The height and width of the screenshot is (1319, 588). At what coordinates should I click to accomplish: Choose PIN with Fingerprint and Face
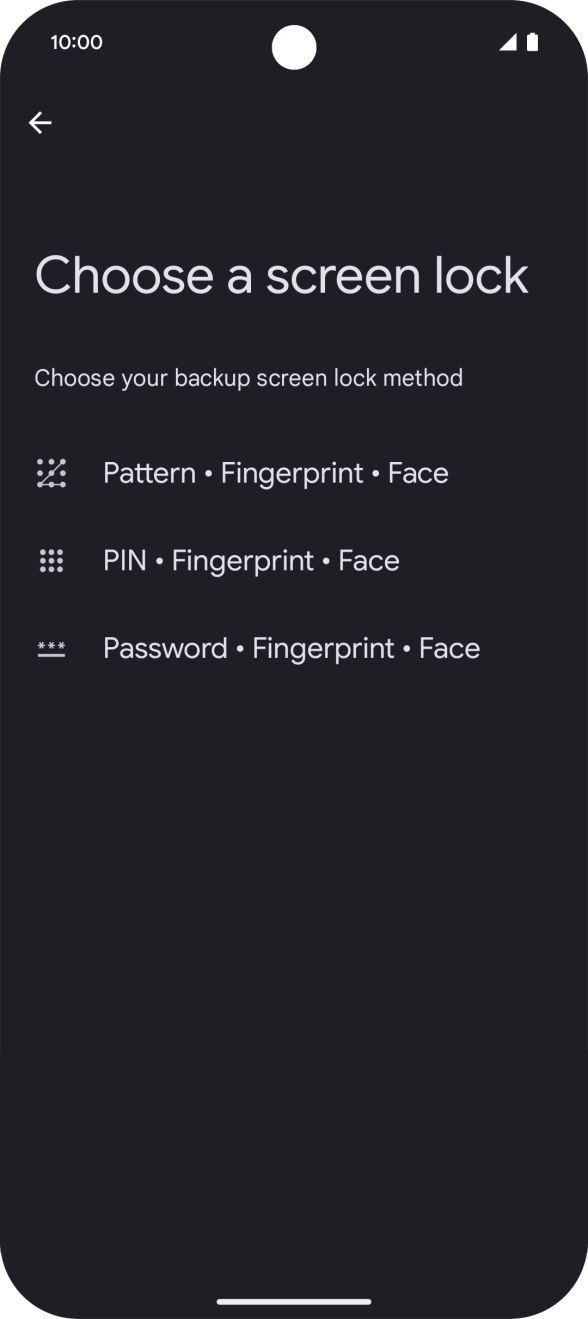point(250,559)
